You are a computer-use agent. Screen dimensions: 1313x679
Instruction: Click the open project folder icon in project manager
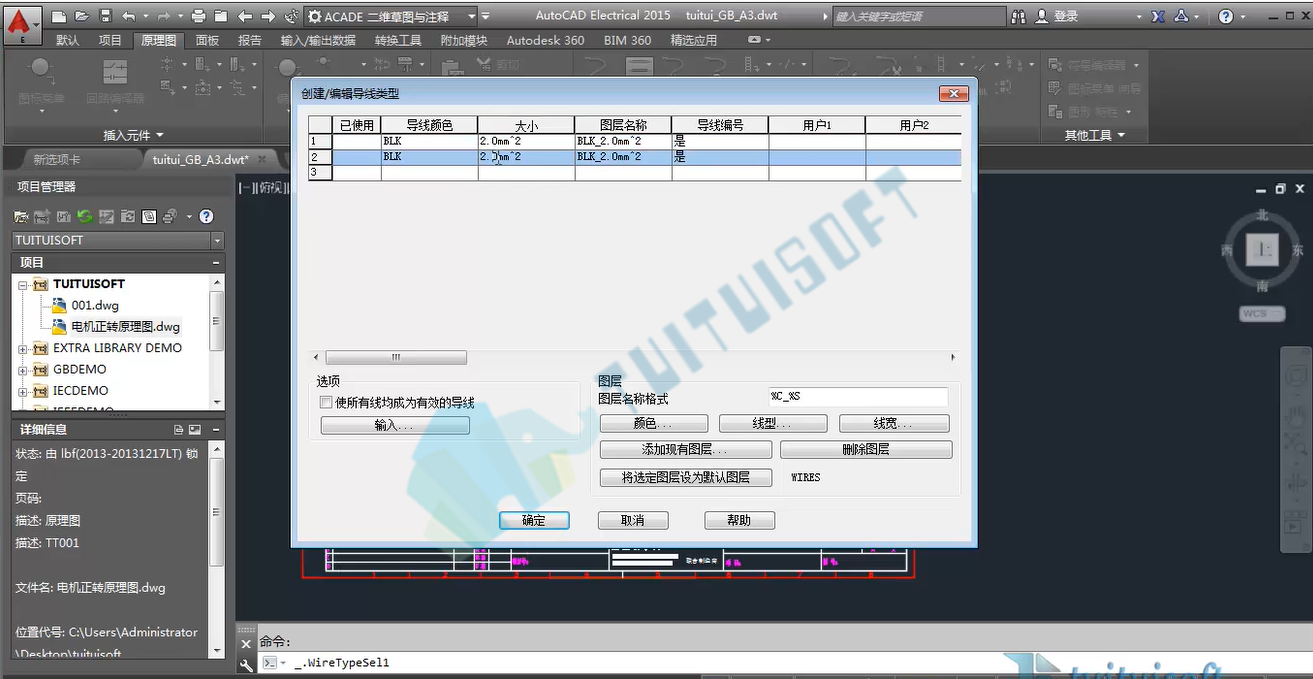pyautogui.click(x=21, y=216)
